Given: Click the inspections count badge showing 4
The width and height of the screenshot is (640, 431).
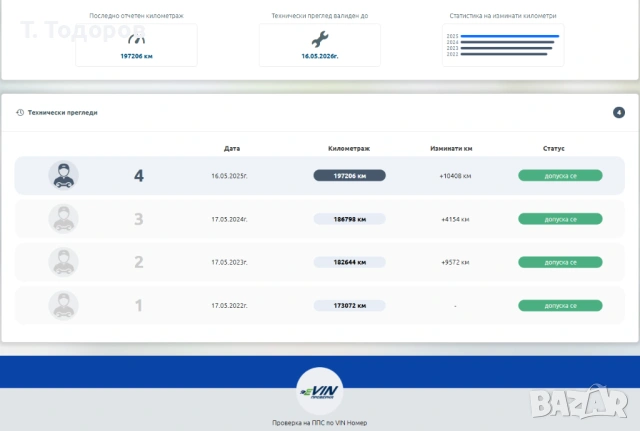Looking at the screenshot, I should 619,112.
